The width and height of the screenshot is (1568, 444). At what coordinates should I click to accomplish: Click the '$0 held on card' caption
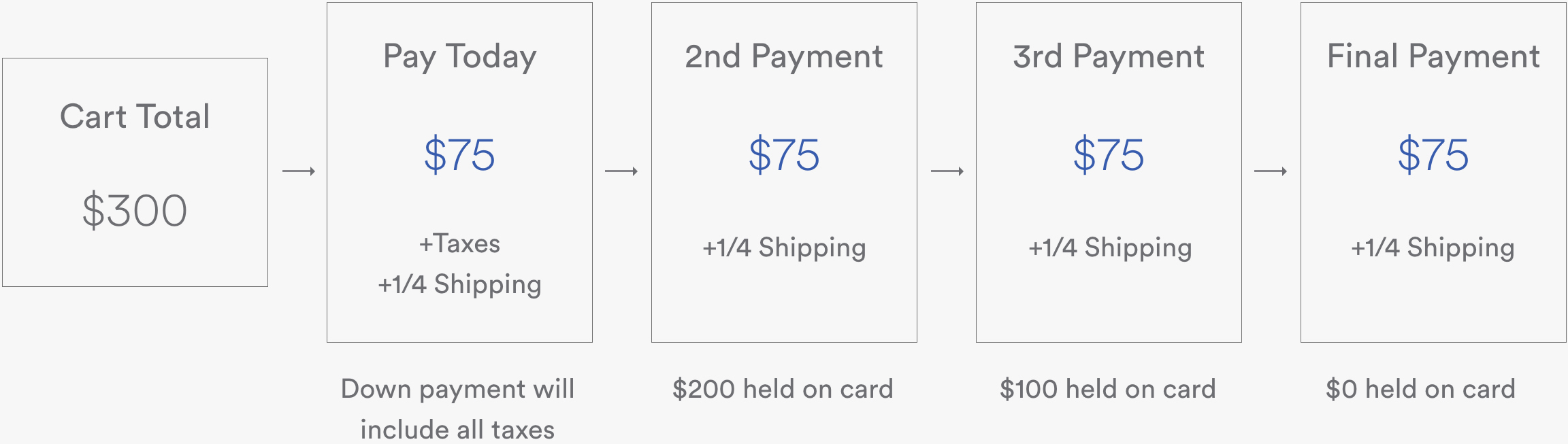(1421, 389)
